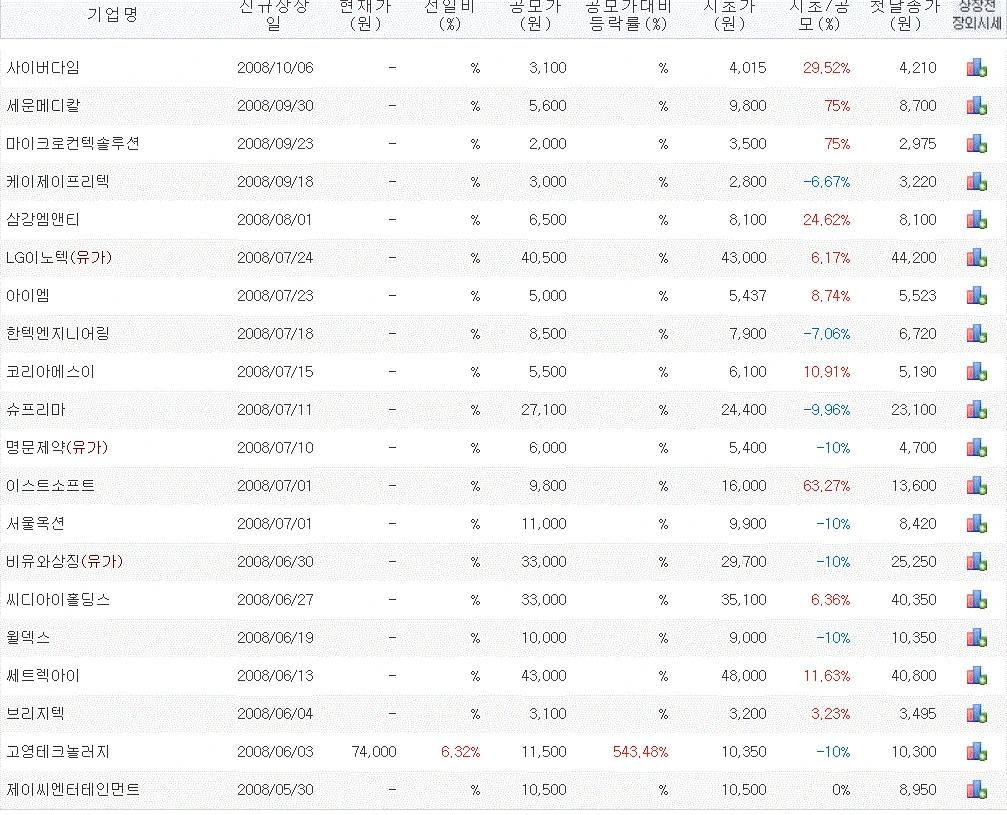Click the bar chart icon for 이스트소프트

click(x=976, y=485)
